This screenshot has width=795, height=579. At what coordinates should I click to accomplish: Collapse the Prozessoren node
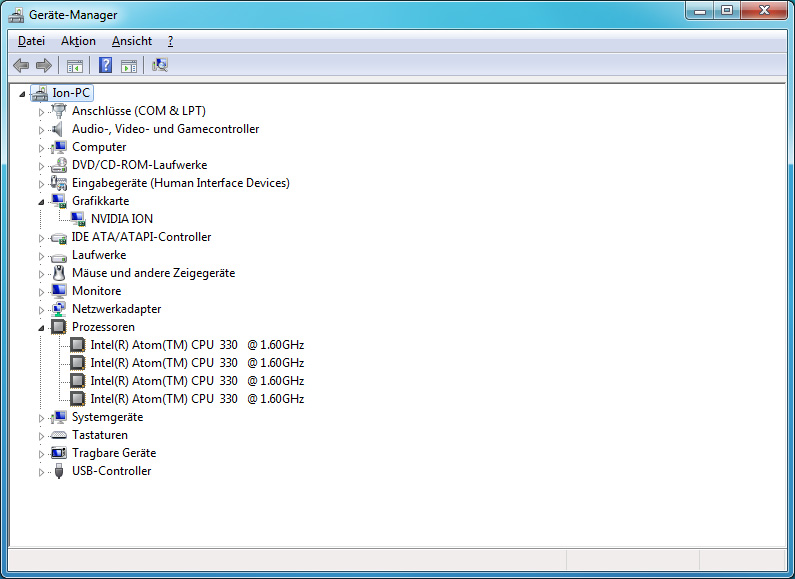42,328
